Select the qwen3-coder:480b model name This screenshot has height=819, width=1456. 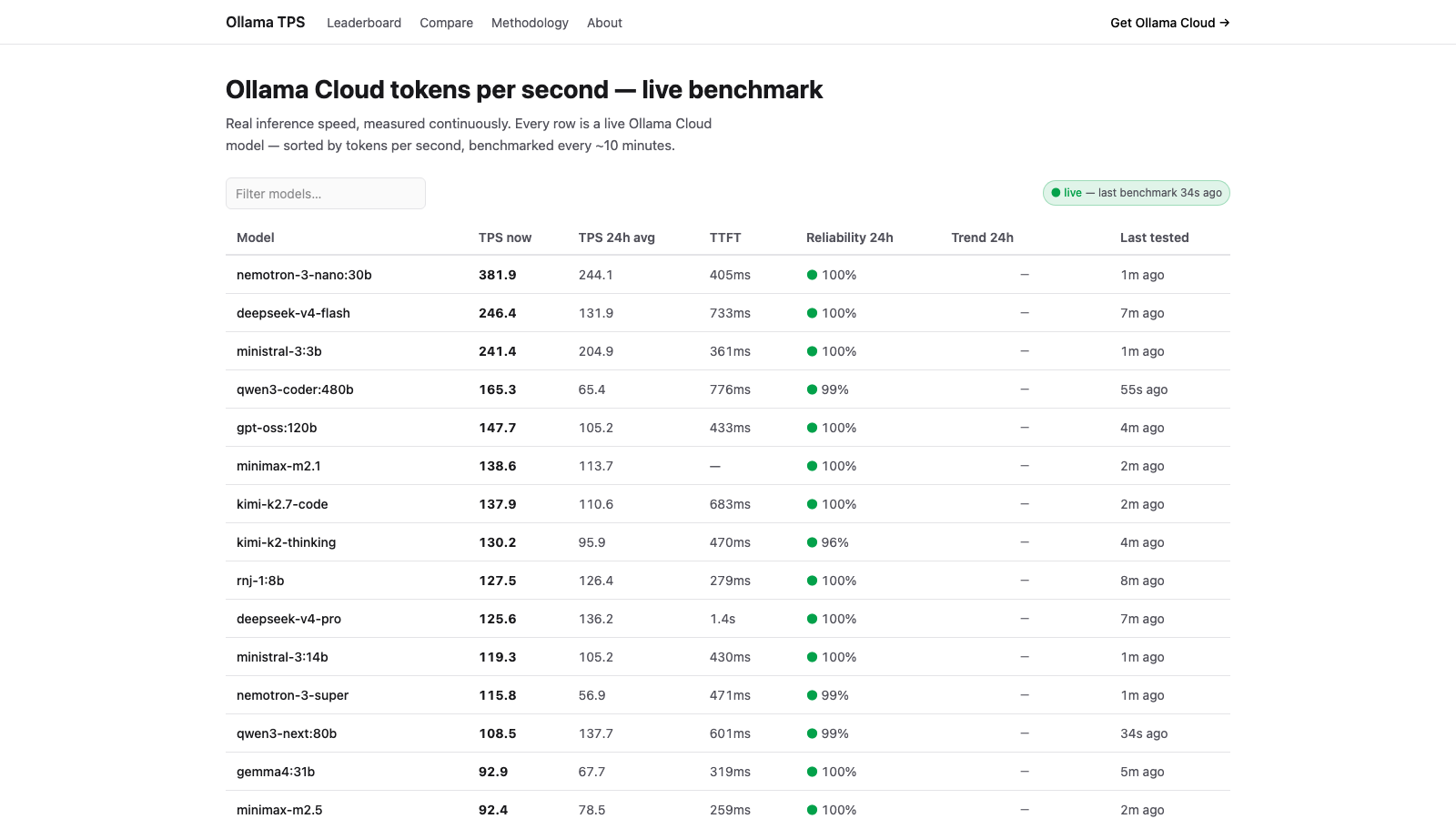tap(295, 389)
